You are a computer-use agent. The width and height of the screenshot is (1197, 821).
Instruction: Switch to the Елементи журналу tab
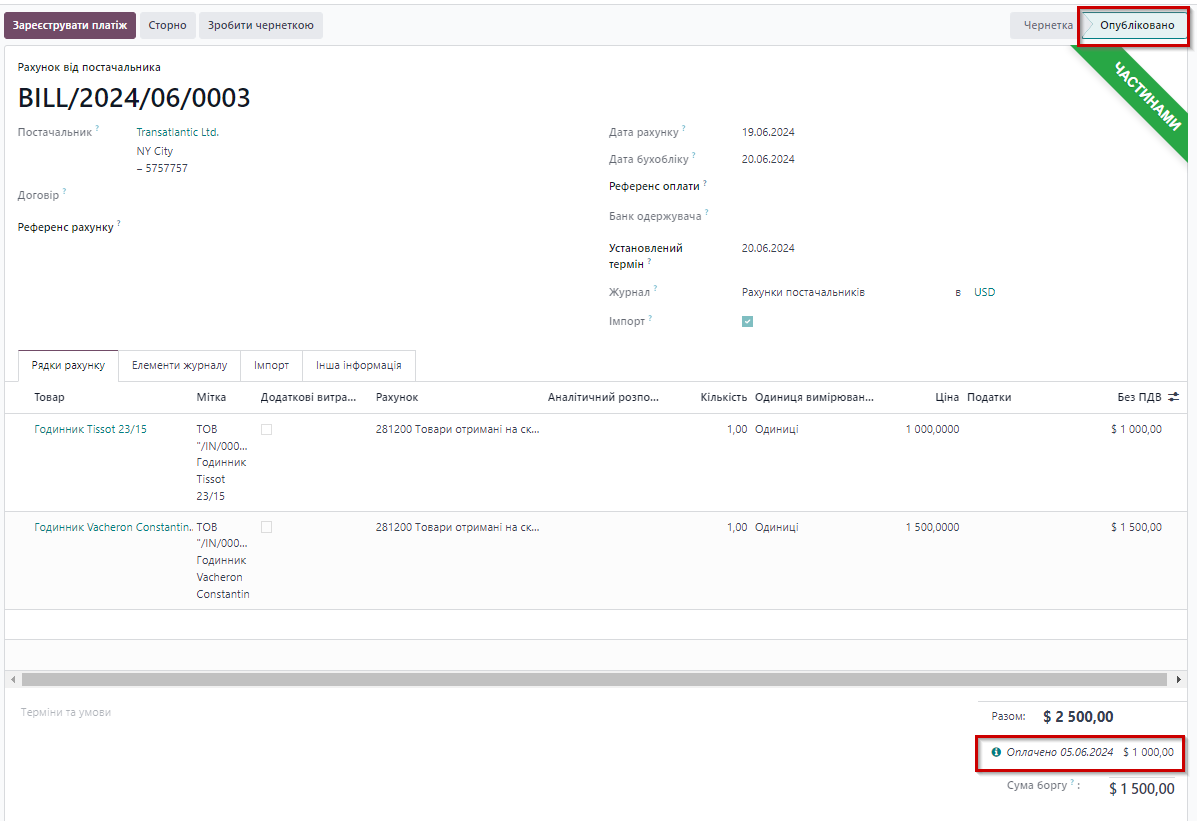[x=179, y=366]
